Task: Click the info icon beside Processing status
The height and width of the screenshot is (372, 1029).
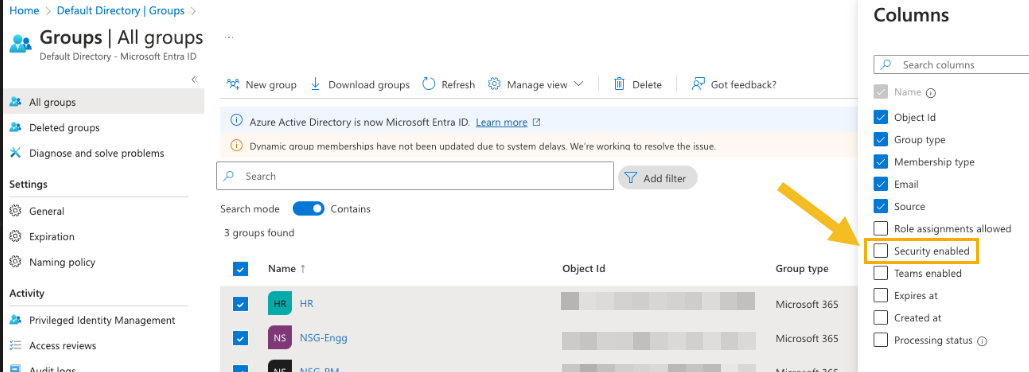Action: point(982,341)
